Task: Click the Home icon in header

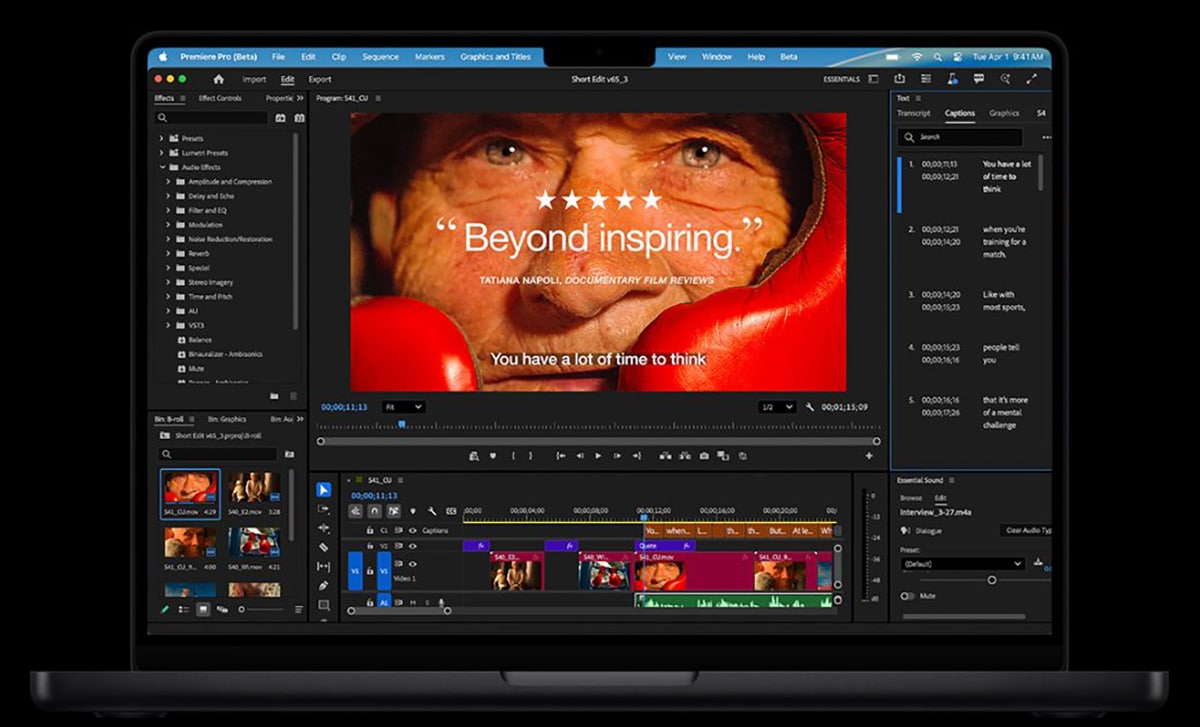Action: pyautogui.click(x=219, y=79)
